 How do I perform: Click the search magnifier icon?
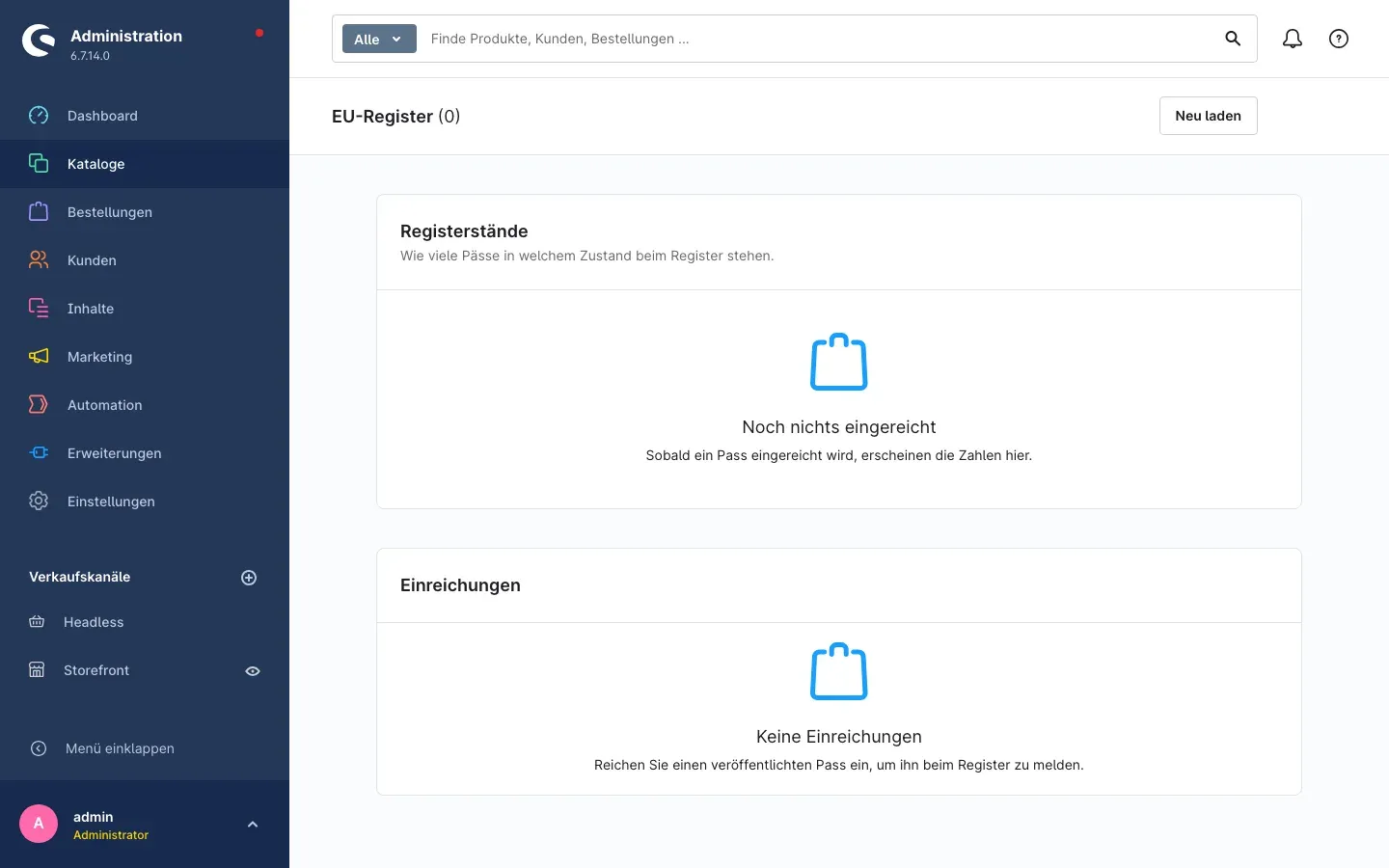click(1233, 39)
